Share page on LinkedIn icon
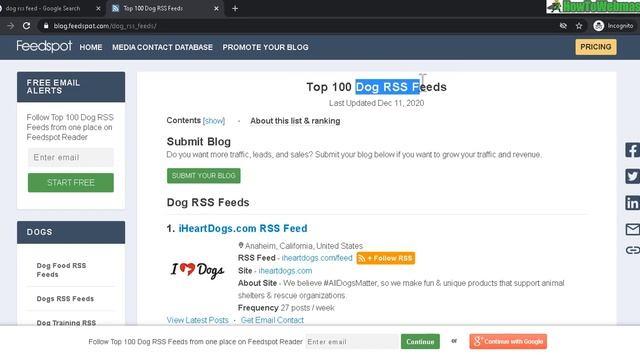The width and height of the screenshot is (640, 360). 633,203
